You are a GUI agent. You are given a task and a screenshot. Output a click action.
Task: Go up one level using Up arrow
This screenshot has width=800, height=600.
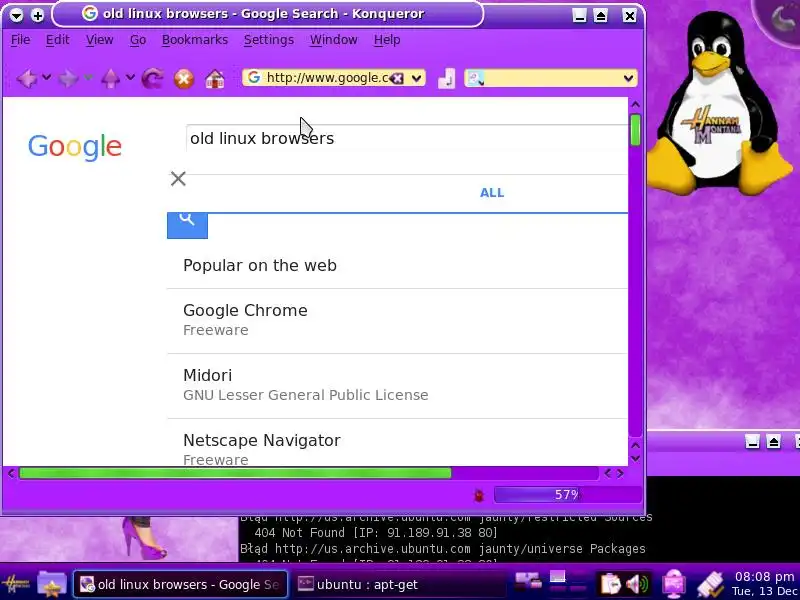pyautogui.click(x=110, y=79)
